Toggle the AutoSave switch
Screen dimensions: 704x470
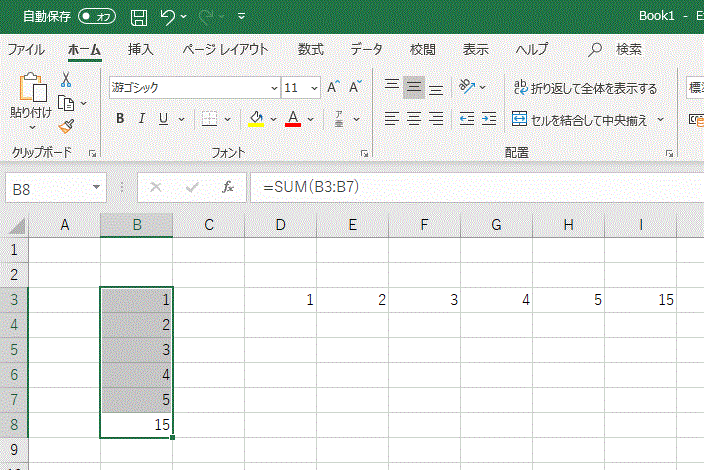pyautogui.click(x=97, y=17)
